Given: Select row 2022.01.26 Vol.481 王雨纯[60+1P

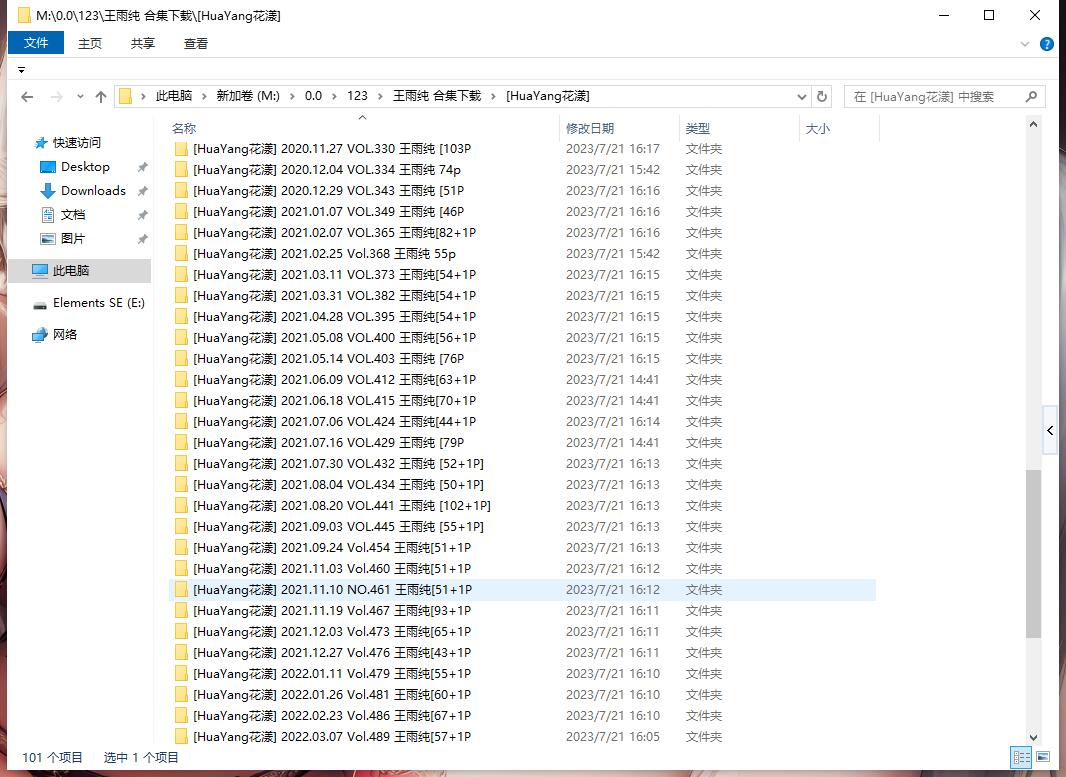Looking at the screenshot, I should pos(522,695).
